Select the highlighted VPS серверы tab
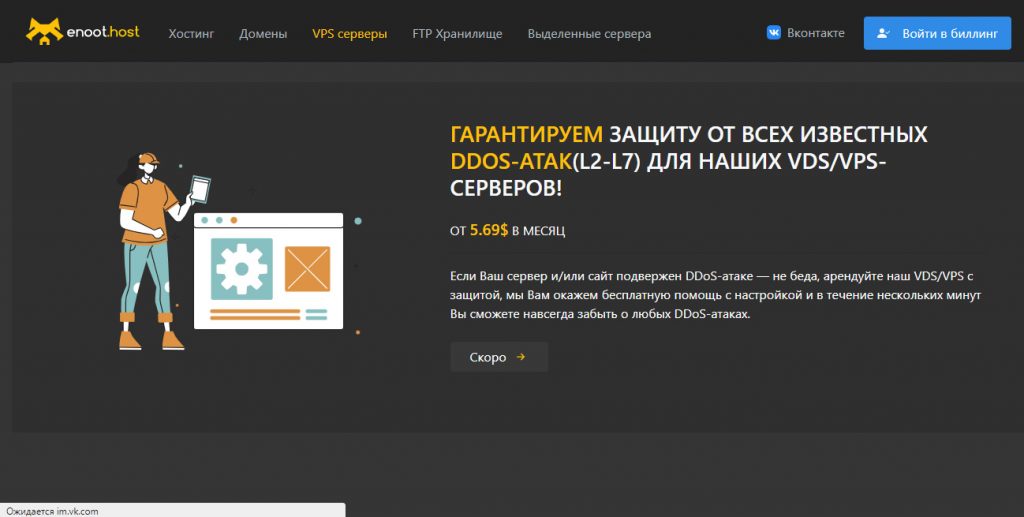The image size is (1024, 517). [349, 33]
